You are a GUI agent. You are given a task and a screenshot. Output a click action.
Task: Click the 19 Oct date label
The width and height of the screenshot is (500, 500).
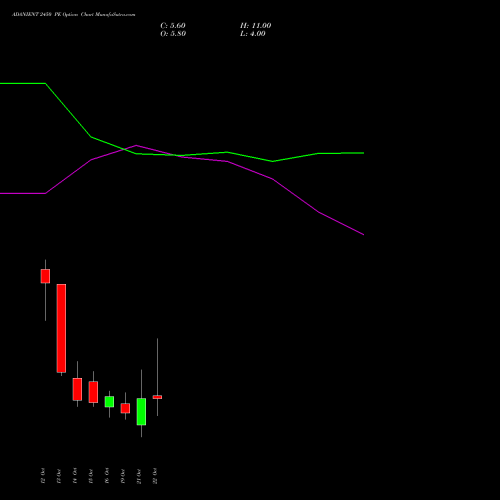tap(123, 476)
